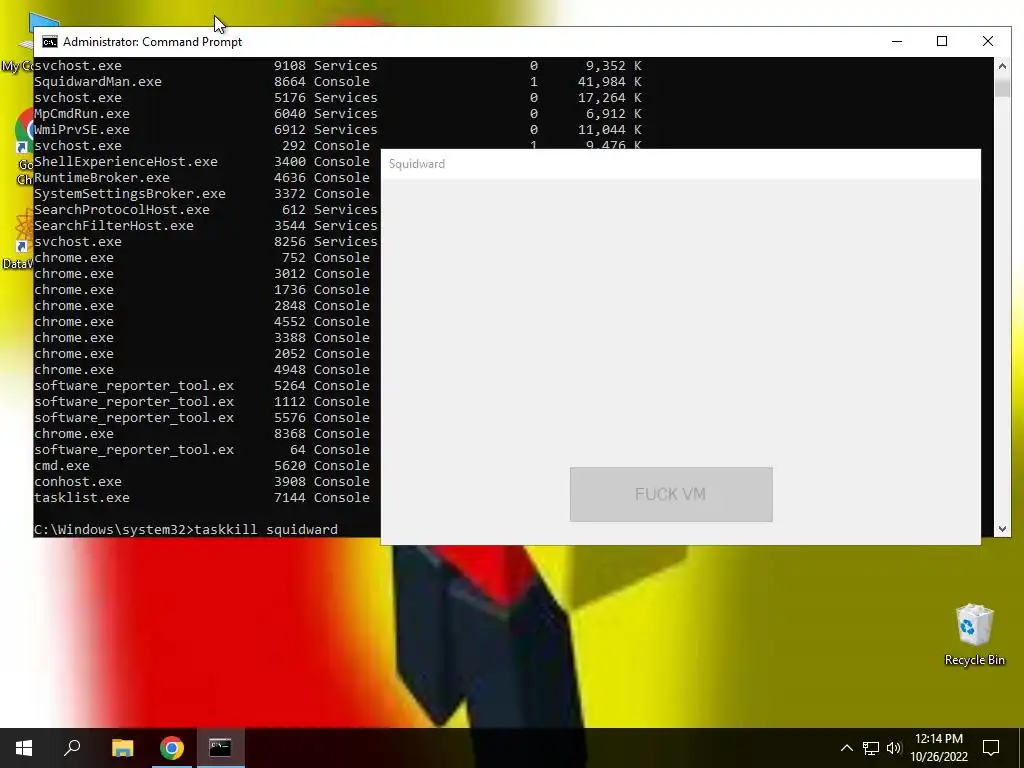Click PID 9108 in top row
The width and height of the screenshot is (1024, 768).
[x=290, y=65]
